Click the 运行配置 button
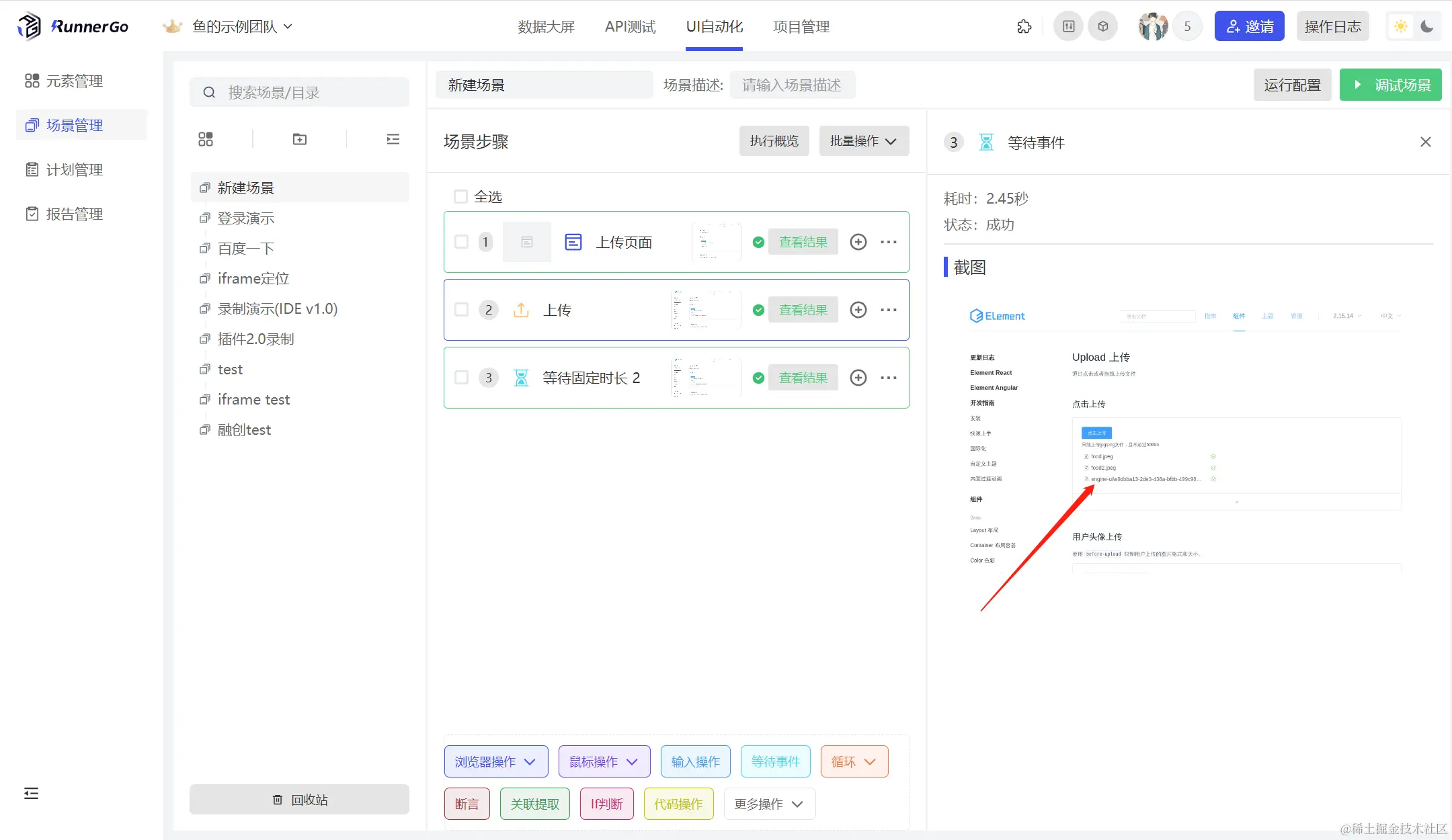The image size is (1452, 840). 1292,85
